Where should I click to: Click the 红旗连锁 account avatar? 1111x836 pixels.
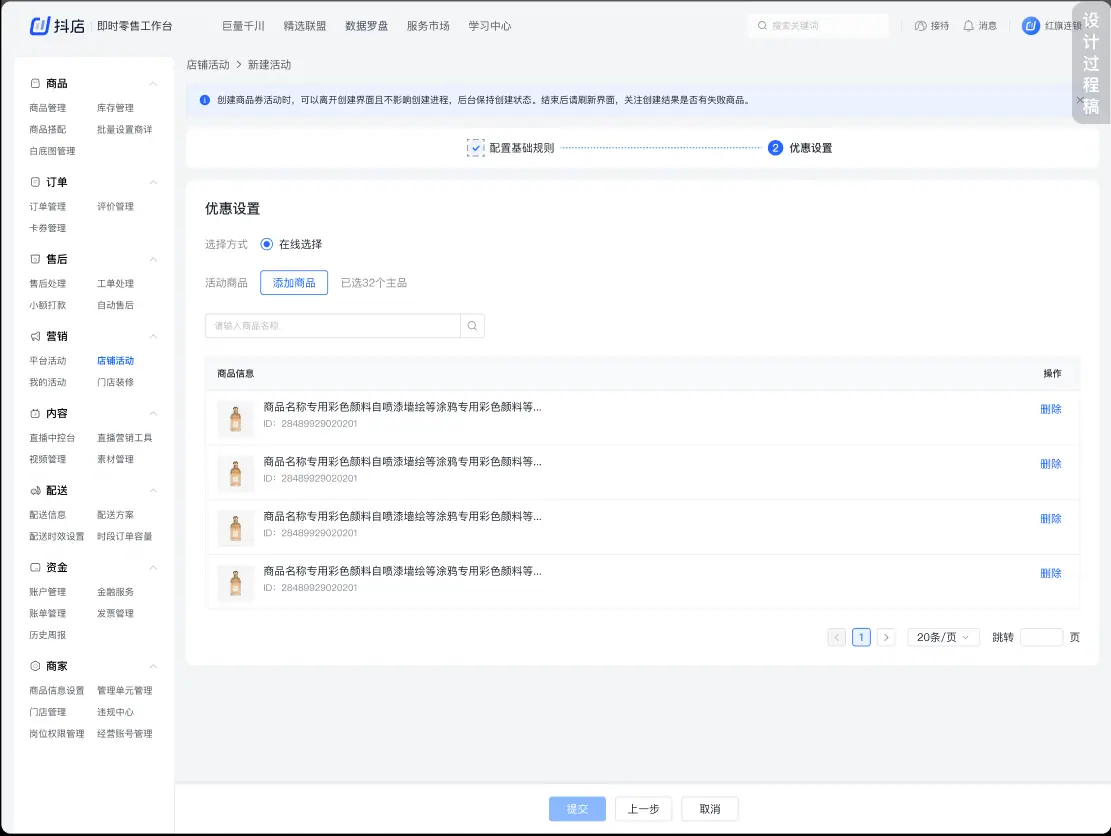pos(1030,26)
